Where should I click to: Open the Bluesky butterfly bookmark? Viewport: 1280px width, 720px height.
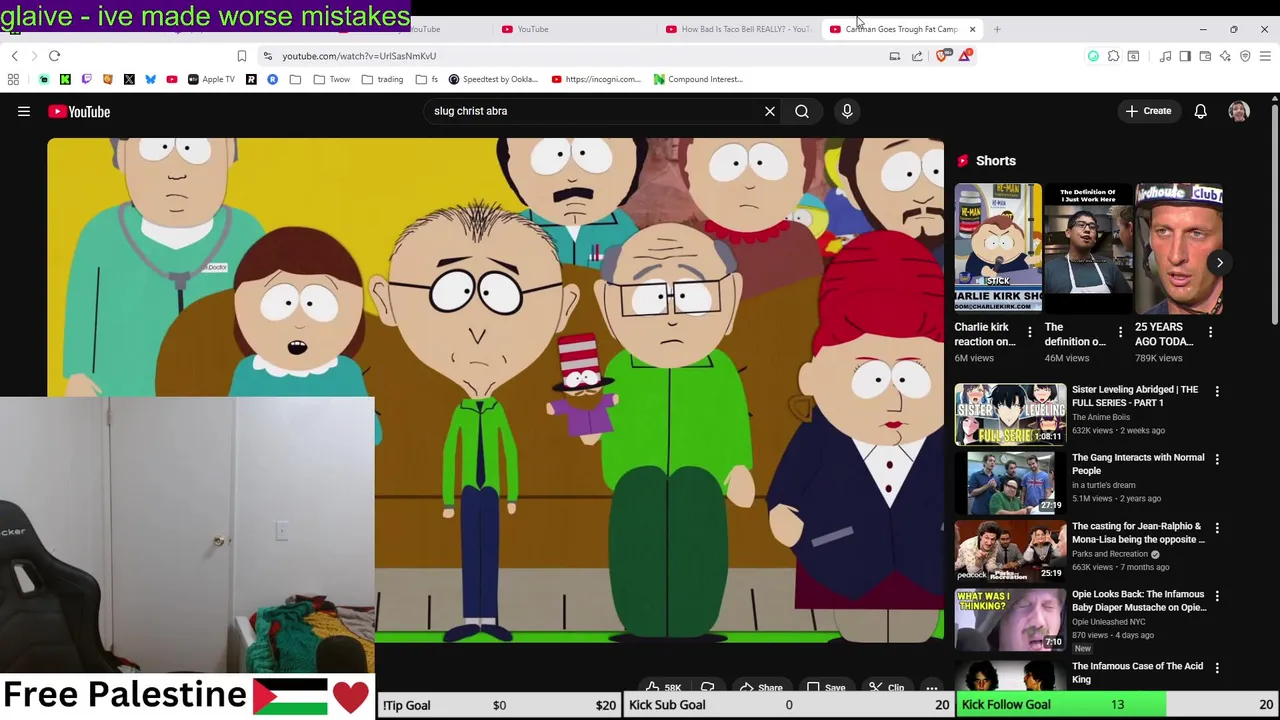pyautogui.click(x=150, y=79)
